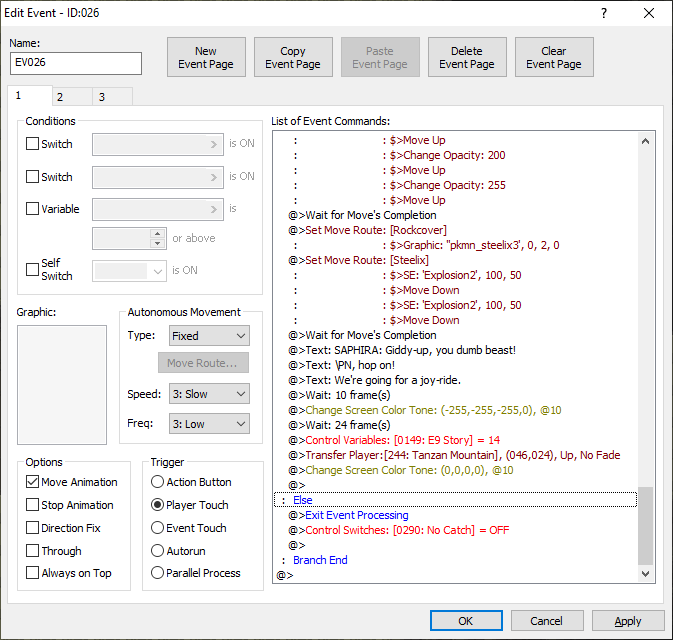Enable the Through option checkbox
673x640 pixels.
click(33, 551)
